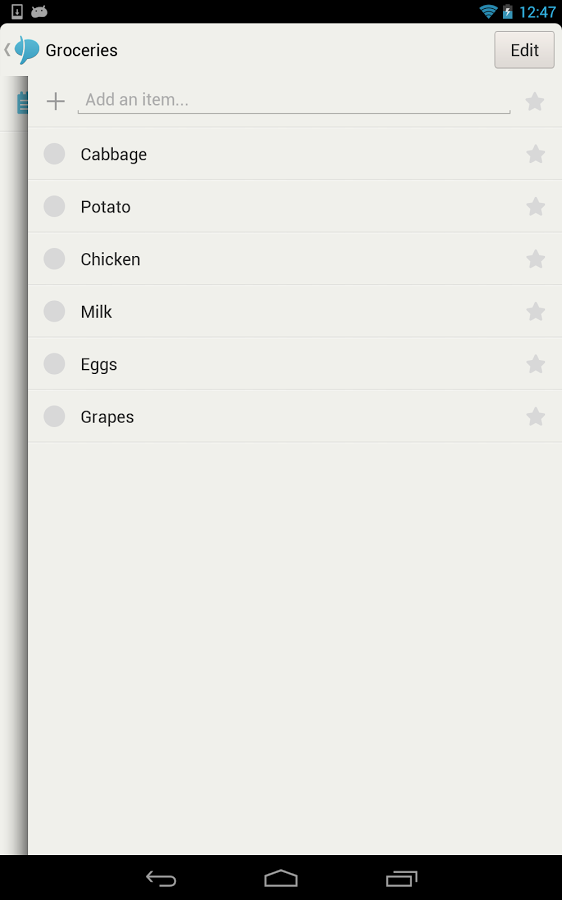This screenshot has height=900, width=562.
Task: Click the Edit button
Action: (524, 50)
